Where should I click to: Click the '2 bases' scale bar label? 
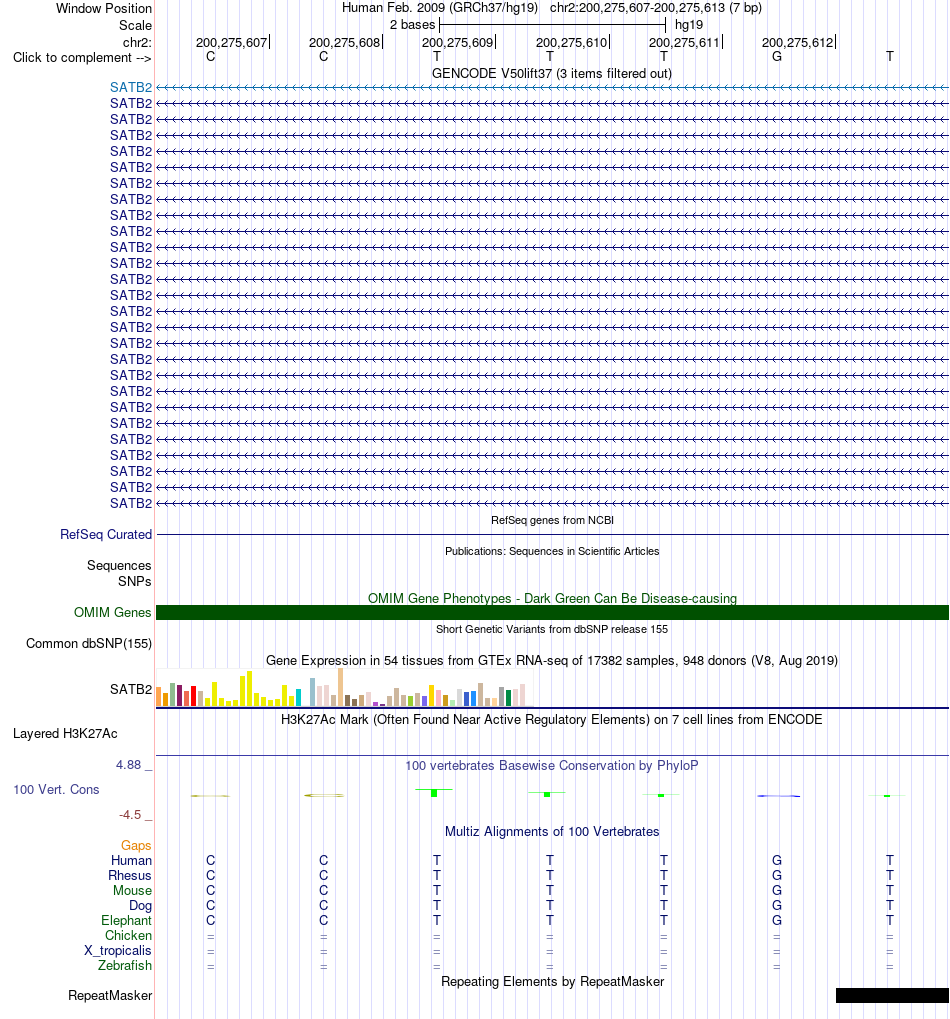click(x=412, y=25)
